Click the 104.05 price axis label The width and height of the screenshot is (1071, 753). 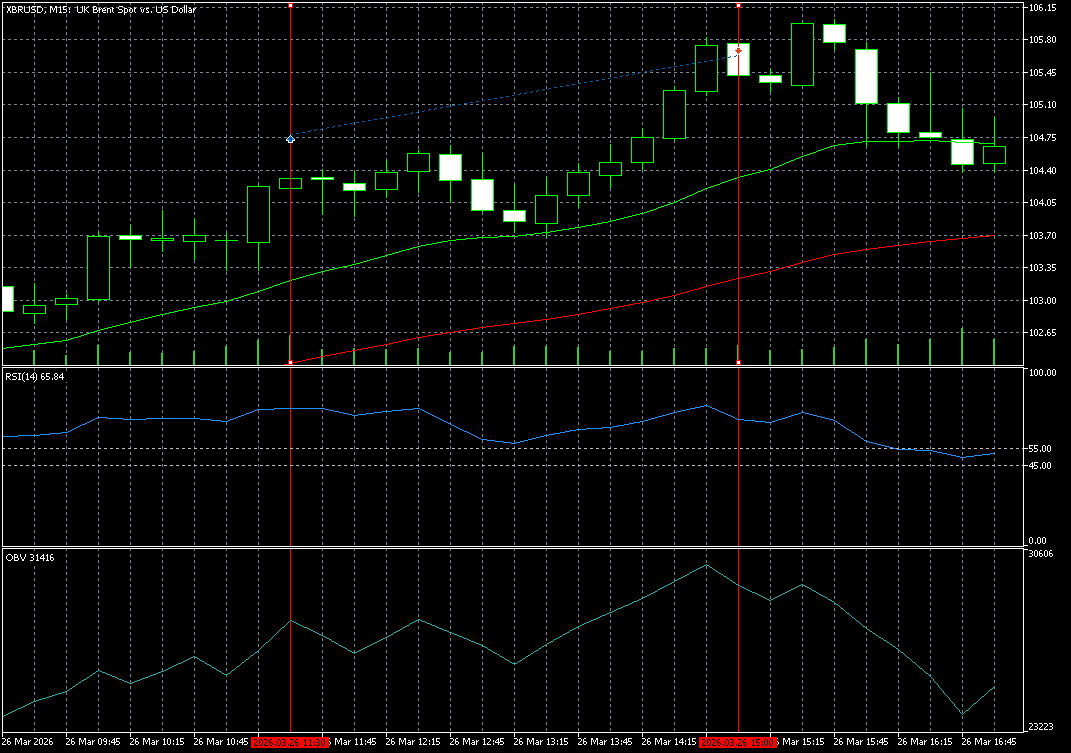1042,202
